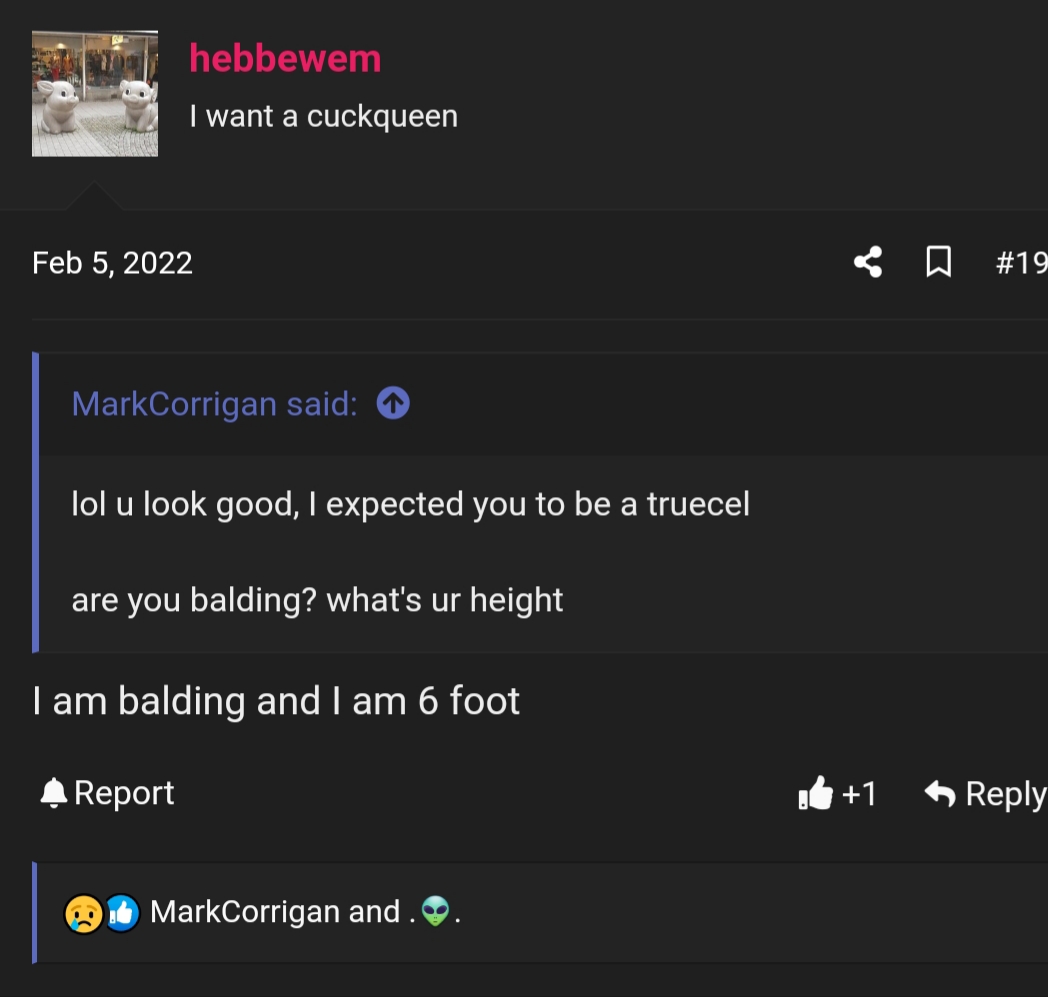The height and width of the screenshot is (997, 1048).
Task: Click the +1 like label
Action: click(x=860, y=794)
